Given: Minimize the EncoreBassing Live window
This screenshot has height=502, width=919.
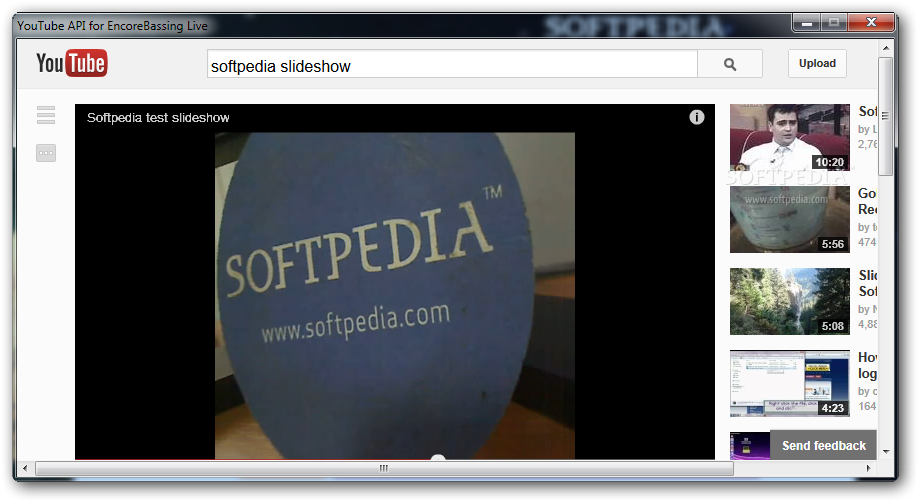Looking at the screenshot, I should pyautogui.click(x=807, y=23).
